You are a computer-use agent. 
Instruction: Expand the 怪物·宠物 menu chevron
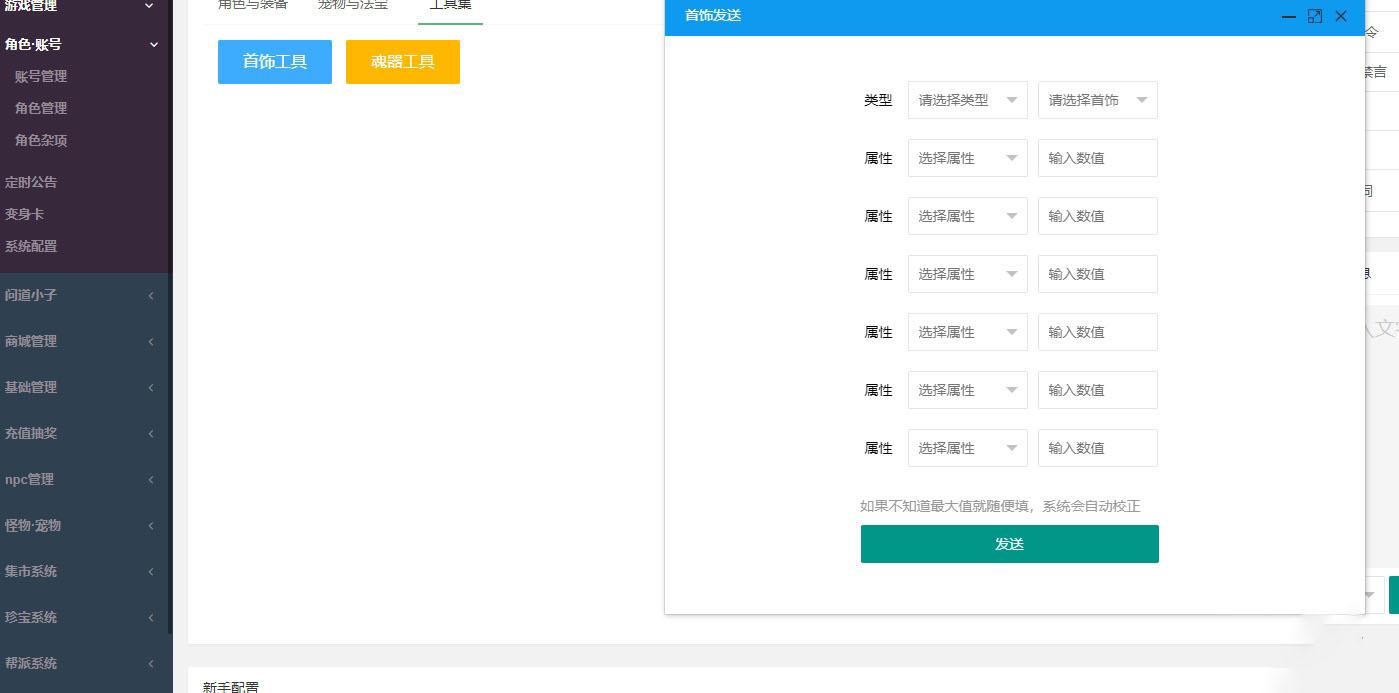(151, 526)
